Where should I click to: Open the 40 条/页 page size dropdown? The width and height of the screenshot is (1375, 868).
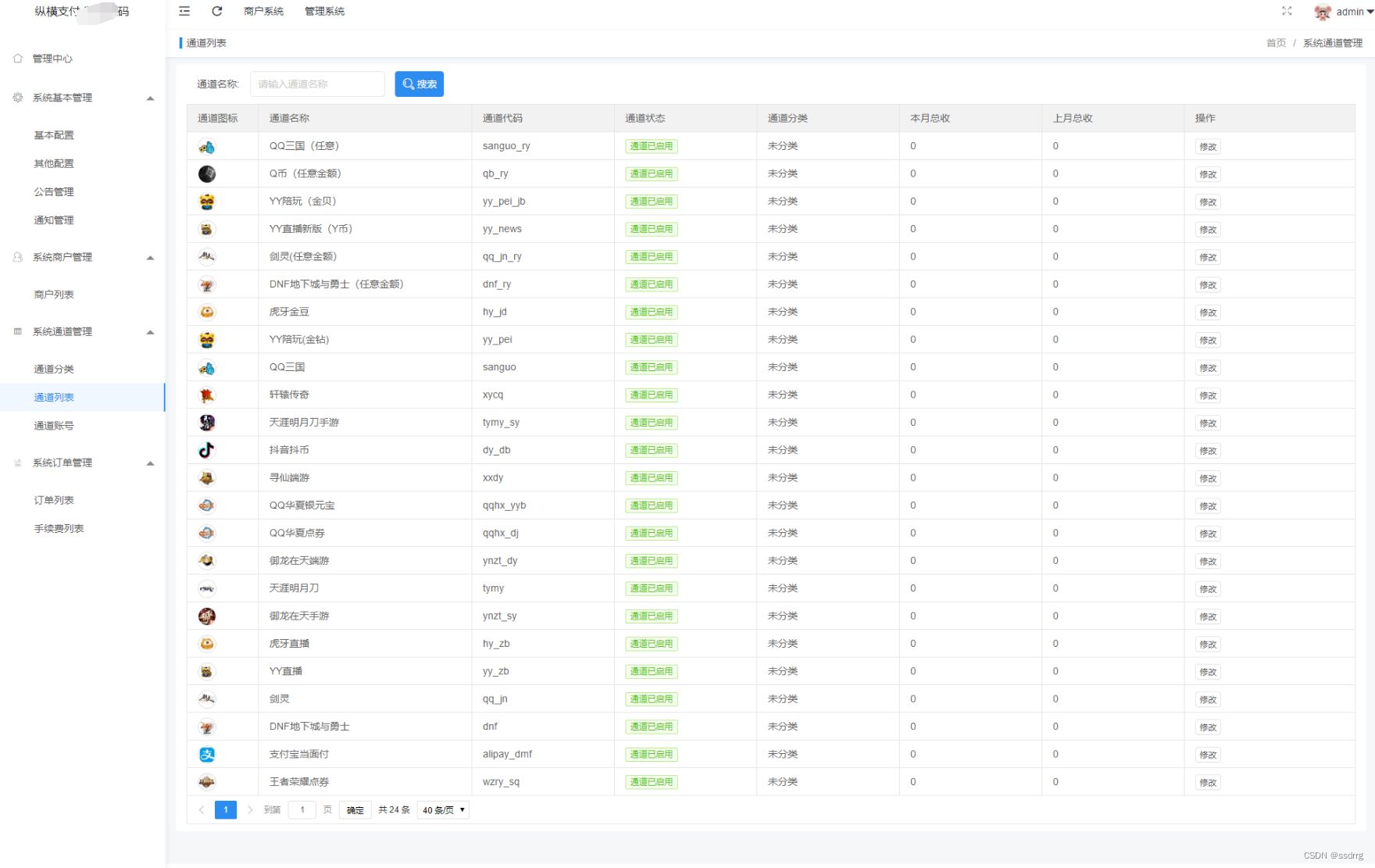point(443,810)
